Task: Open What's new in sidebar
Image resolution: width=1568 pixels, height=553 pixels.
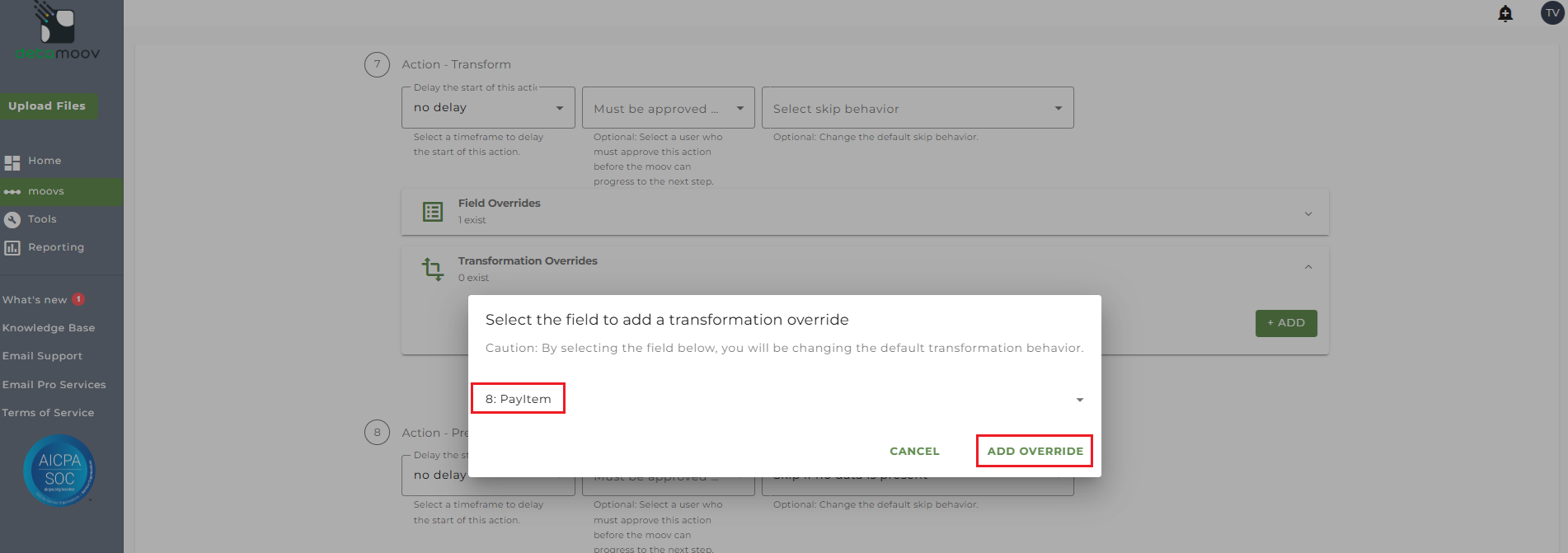Action: [x=35, y=300]
